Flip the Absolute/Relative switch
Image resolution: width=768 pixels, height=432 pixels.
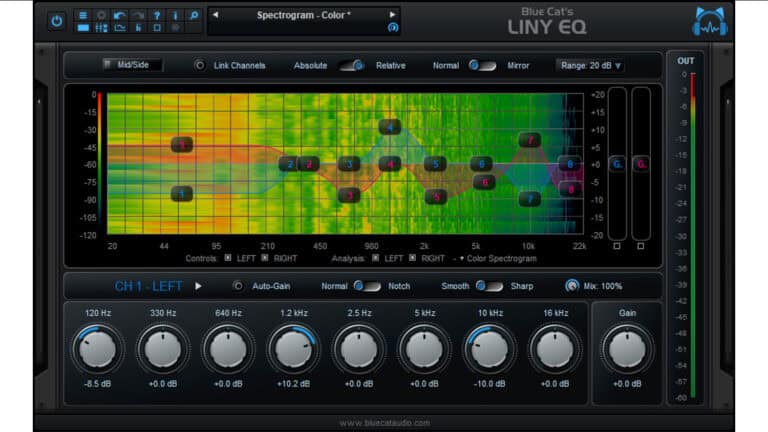coord(352,65)
